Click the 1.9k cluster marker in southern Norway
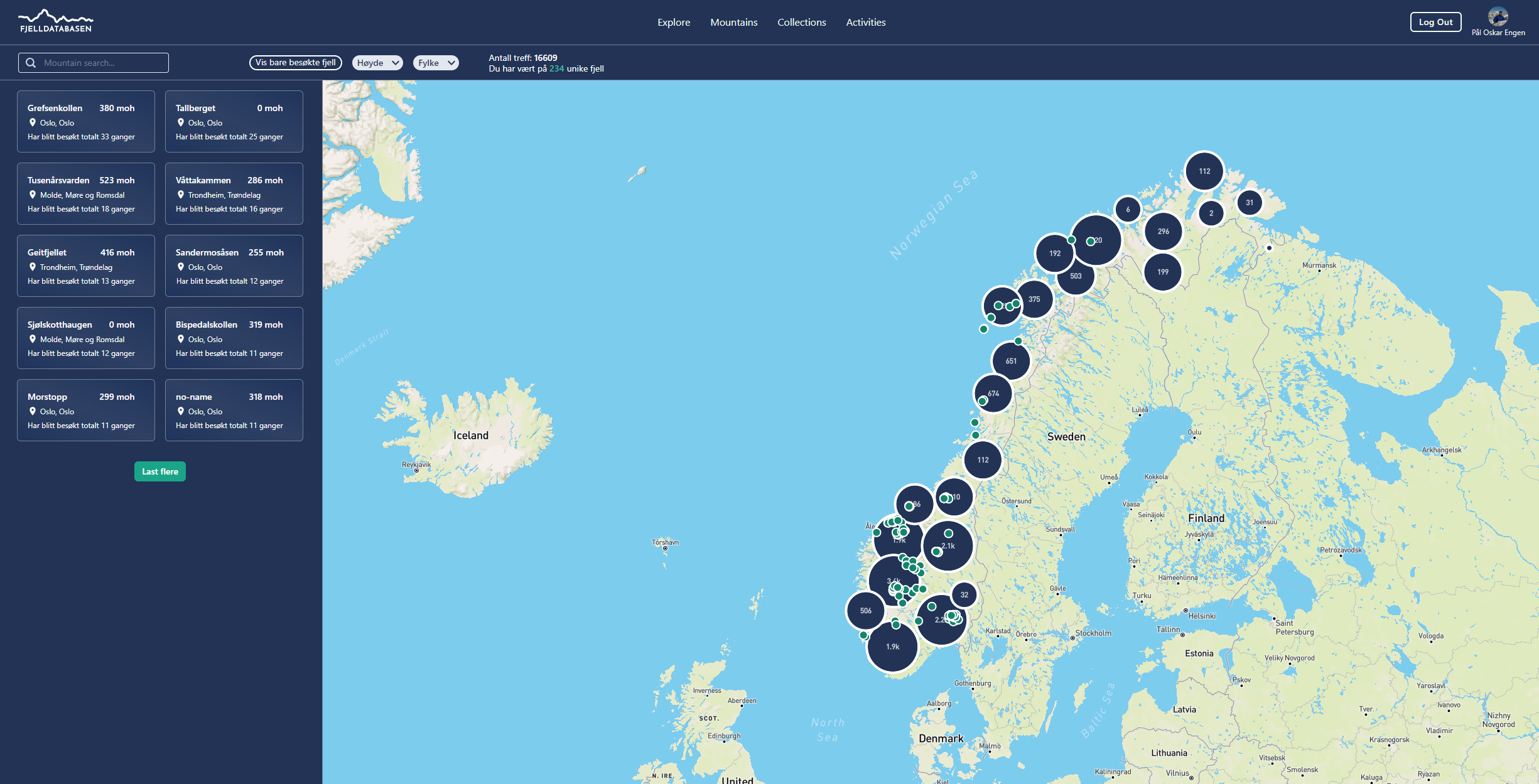This screenshot has height=784, width=1539. click(892, 647)
